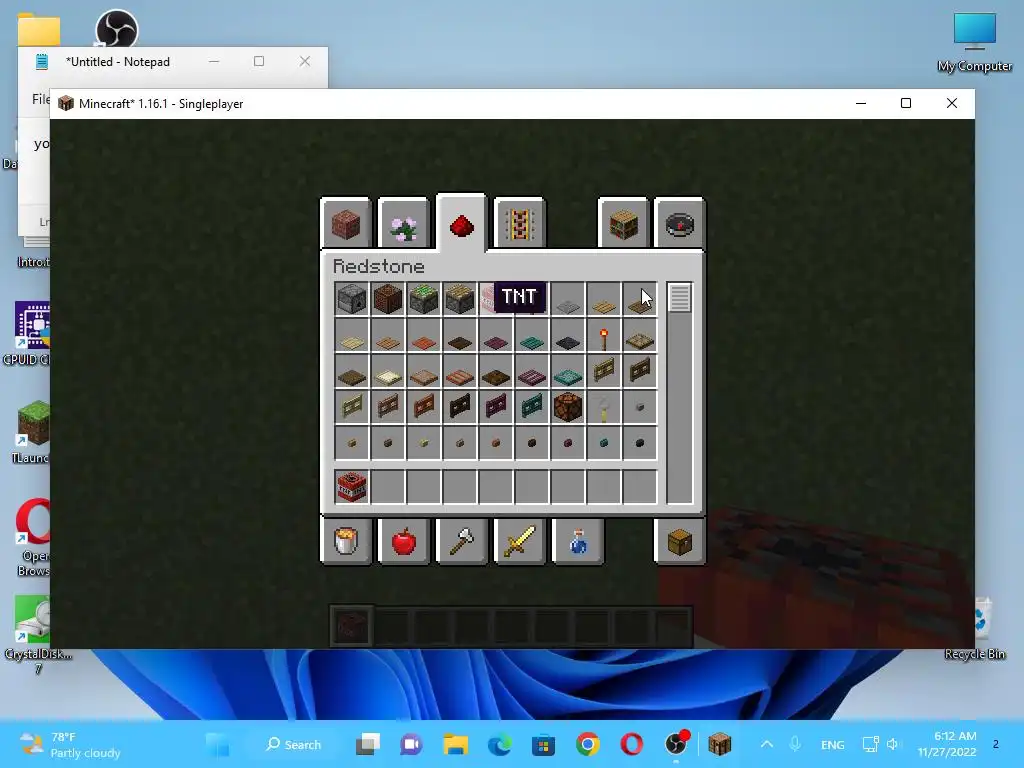Open File Explorer from the taskbar
The height and width of the screenshot is (768, 1024).
[455, 744]
